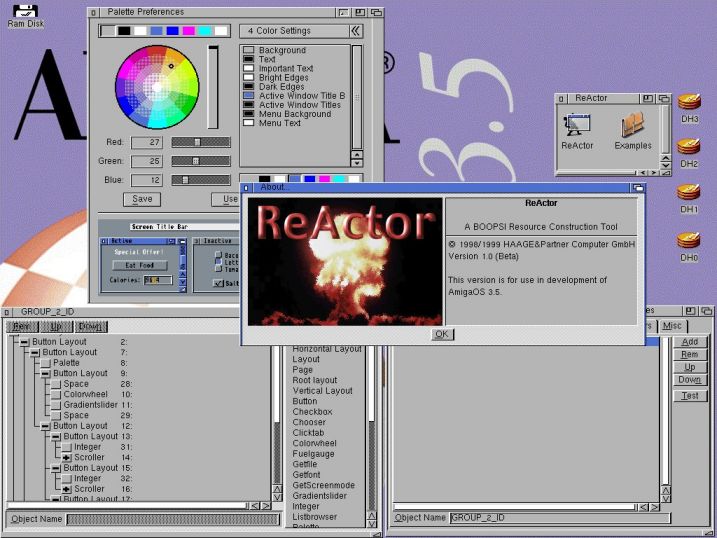This screenshot has width=717, height=538.
Task: Select Fuelgauge in the class list
Action: [313, 454]
